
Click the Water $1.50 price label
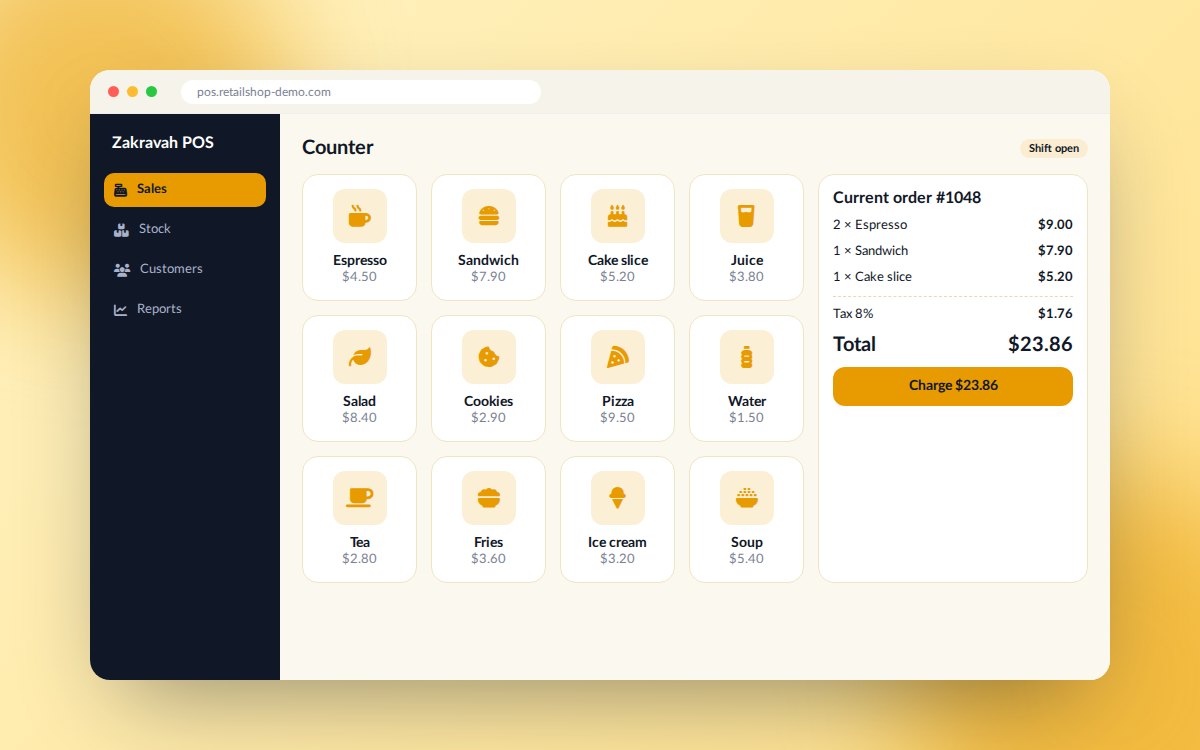(747, 417)
